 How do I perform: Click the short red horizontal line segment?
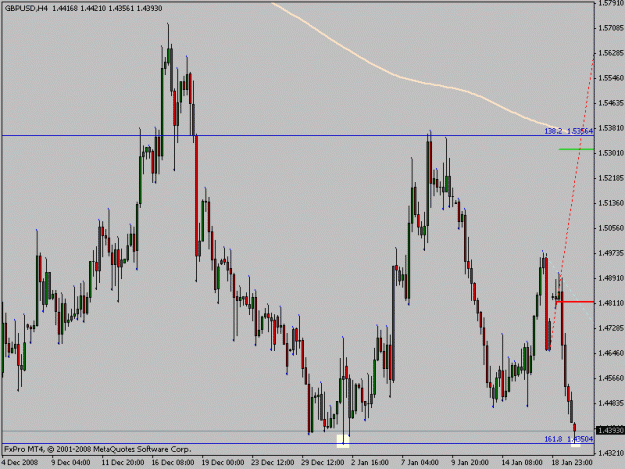[x=574, y=302]
